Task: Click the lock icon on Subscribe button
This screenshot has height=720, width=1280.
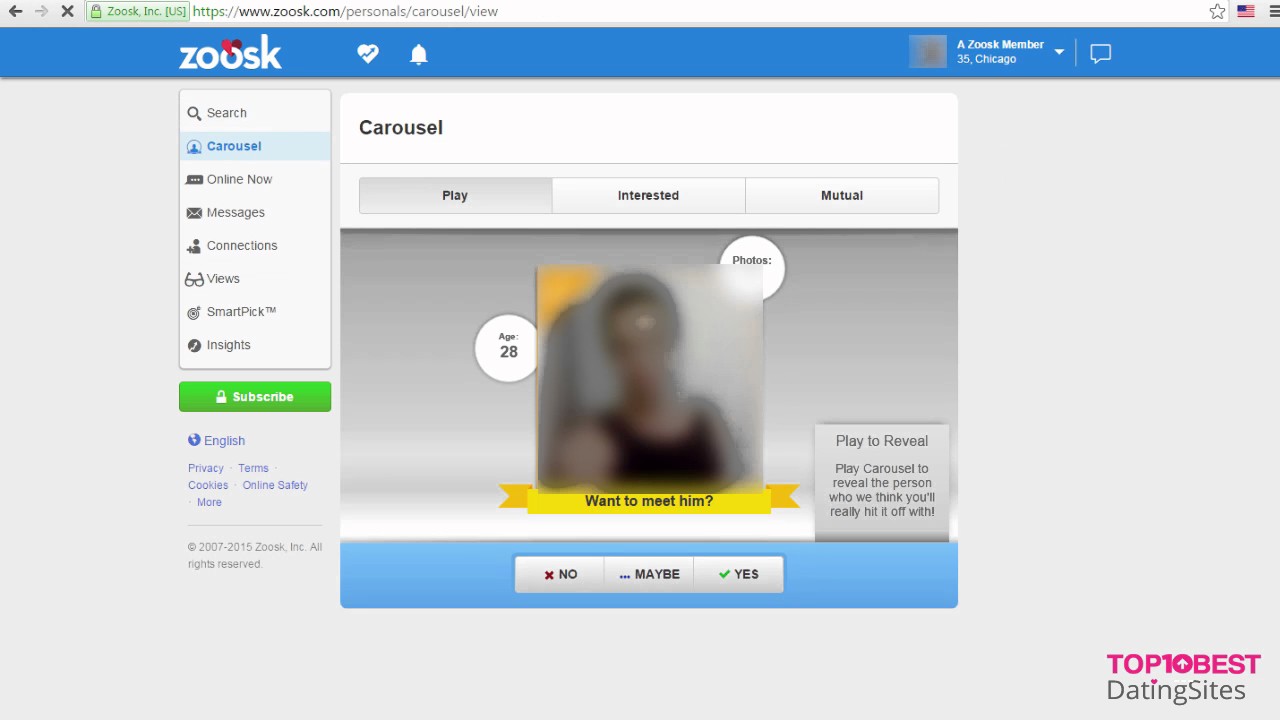Action: pos(221,397)
